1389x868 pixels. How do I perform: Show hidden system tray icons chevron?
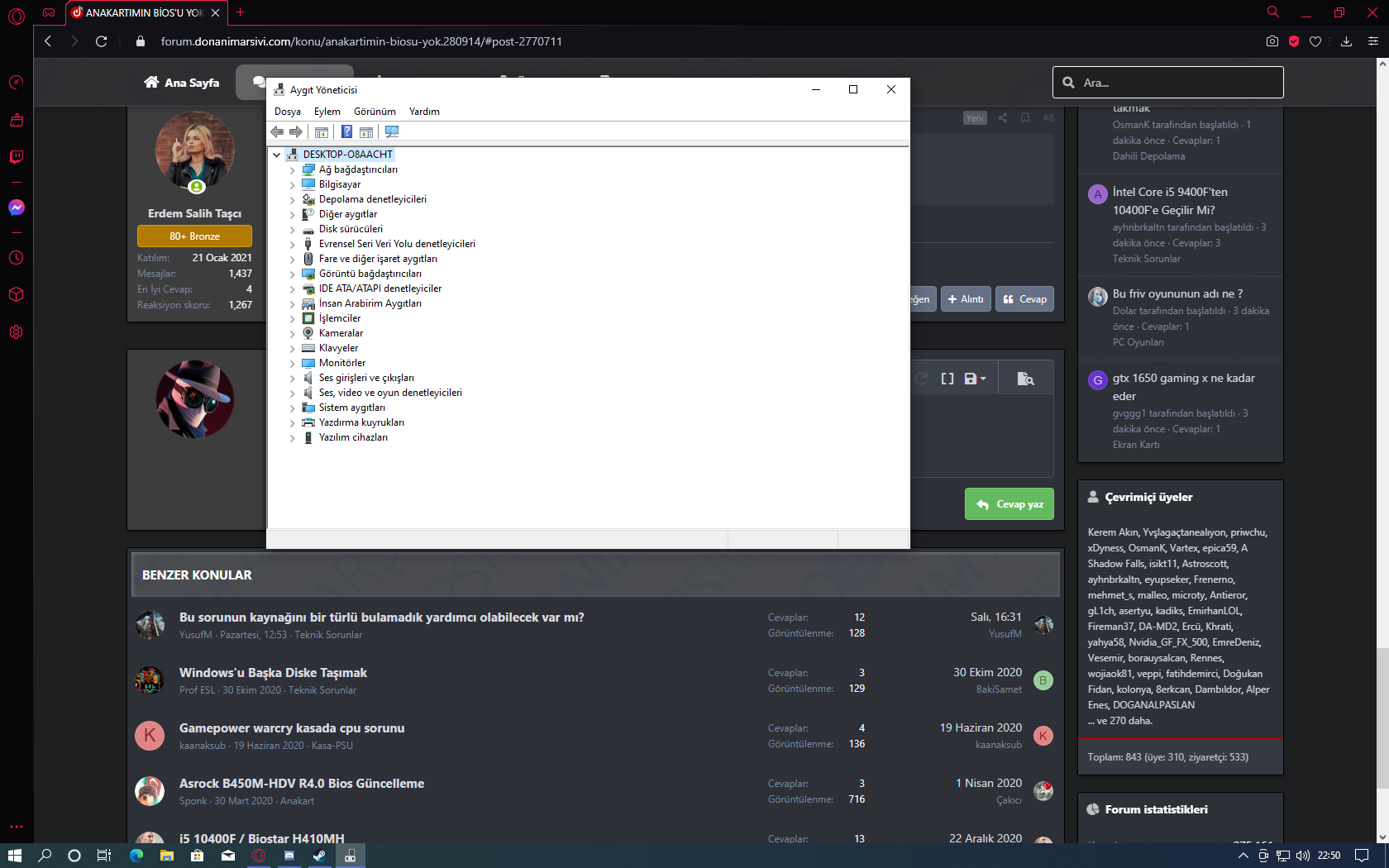coord(1243,856)
